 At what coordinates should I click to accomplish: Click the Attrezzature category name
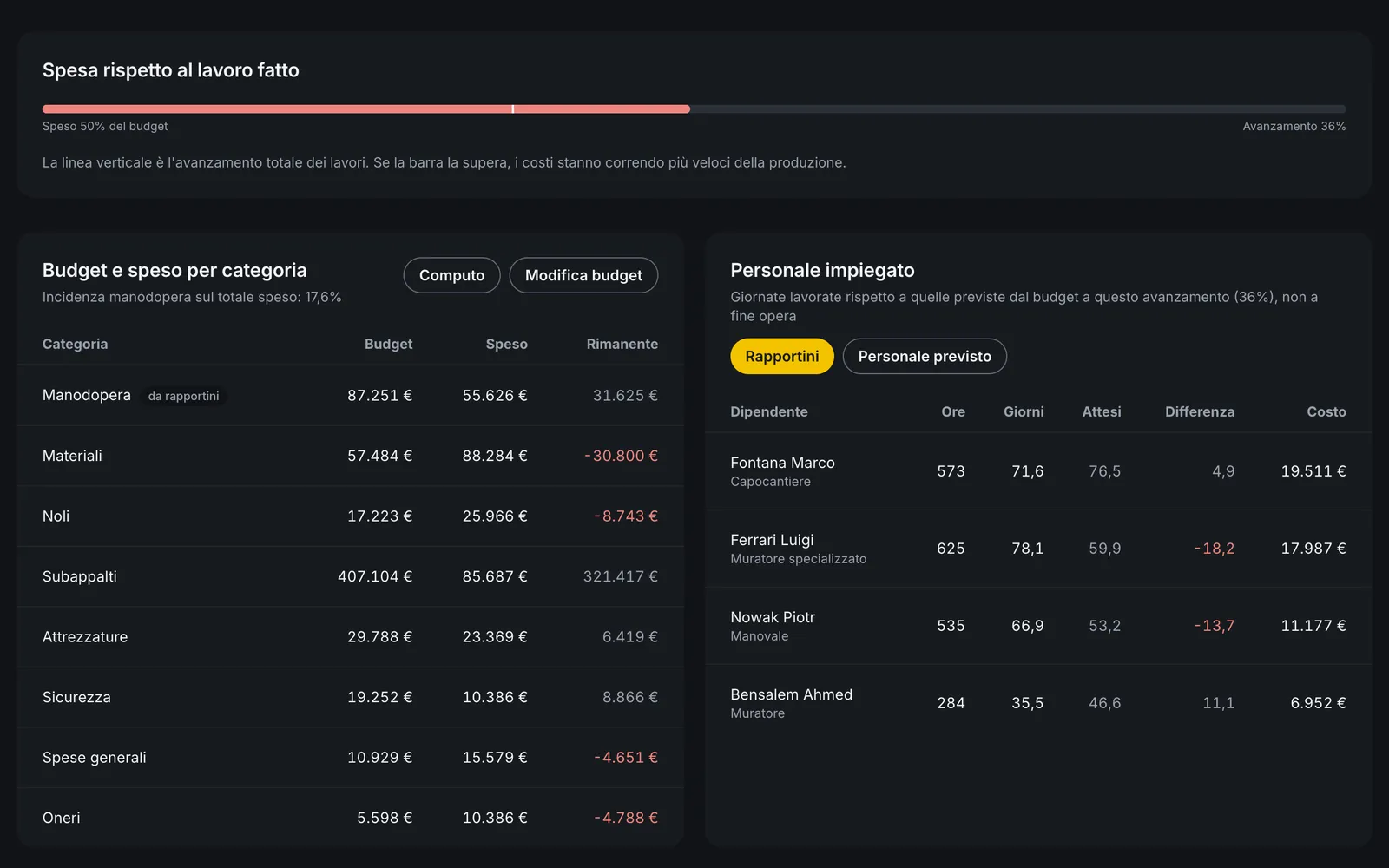85,637
